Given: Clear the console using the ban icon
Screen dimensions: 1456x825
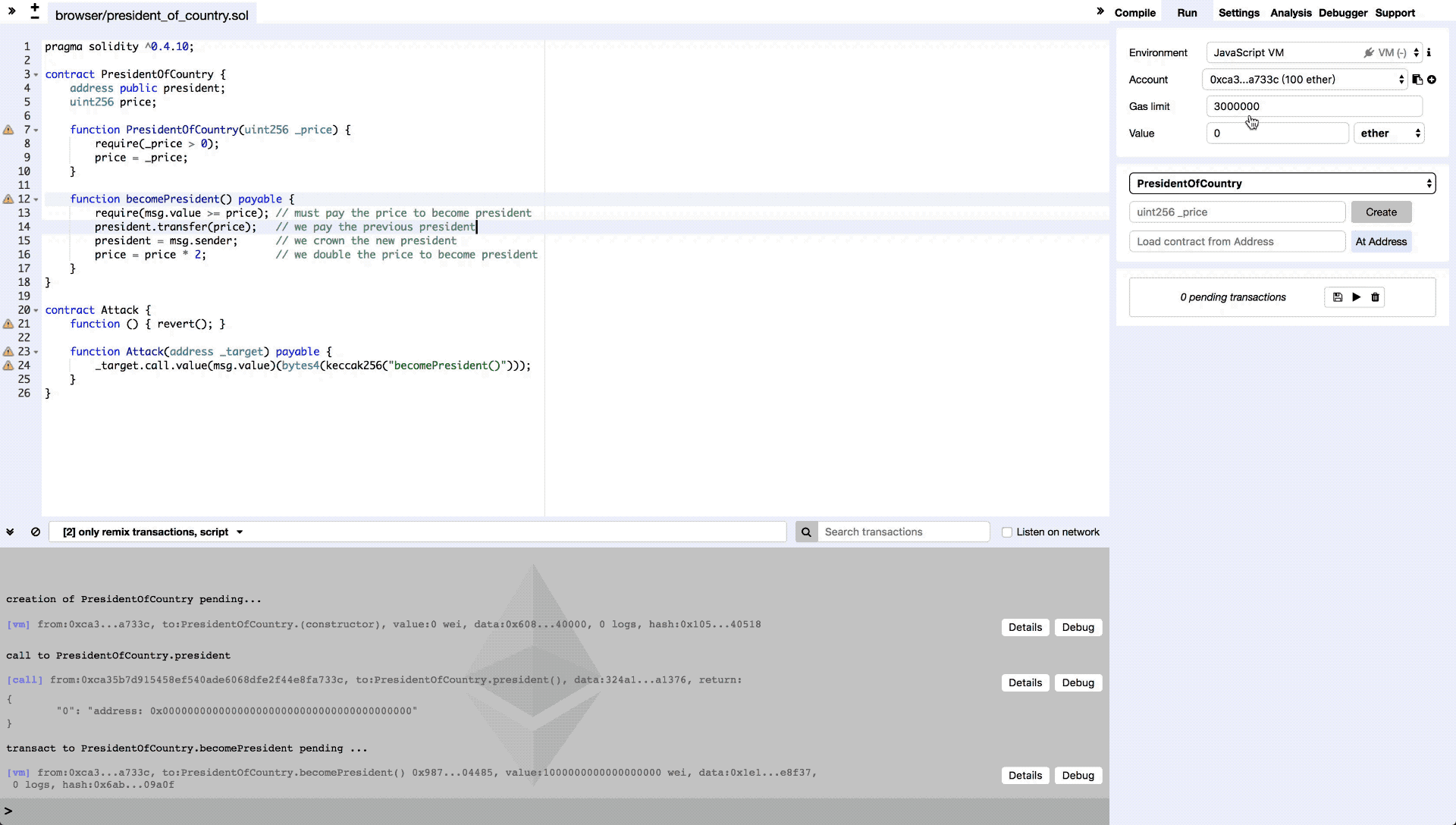Looking at the screenshot, I should click(x=36, y=532).
